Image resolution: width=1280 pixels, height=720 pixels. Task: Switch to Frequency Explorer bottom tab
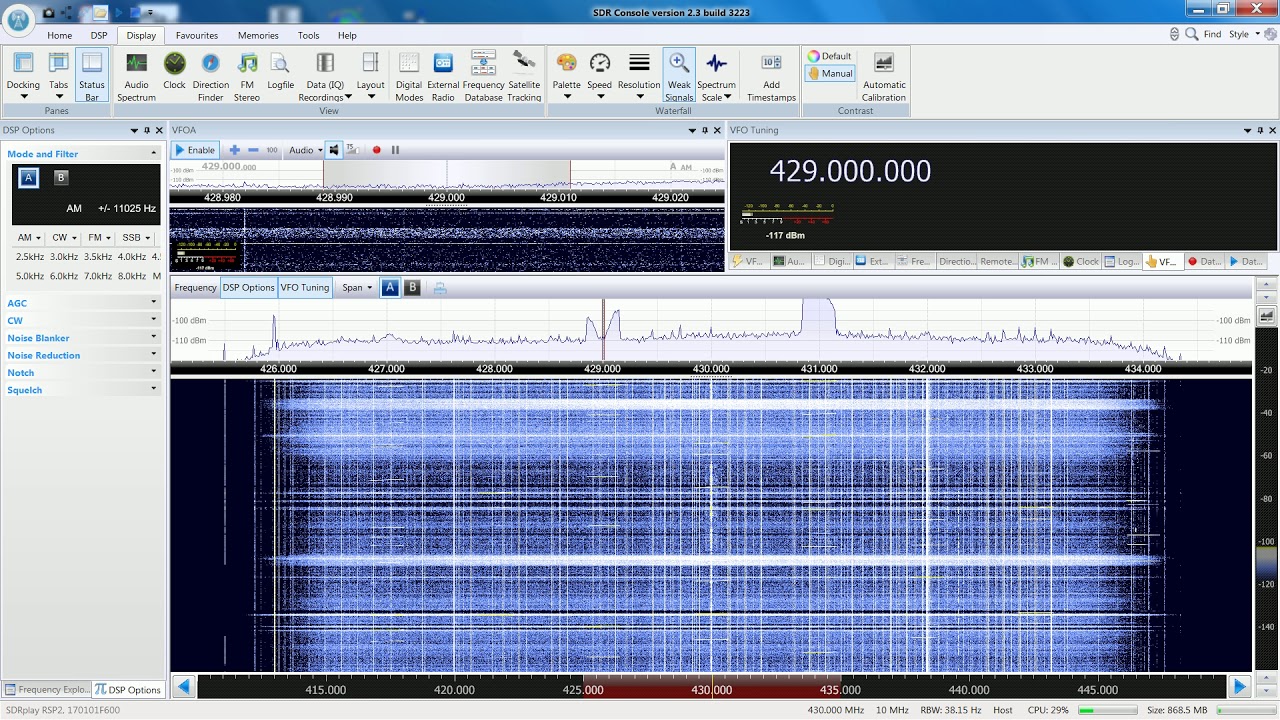[x=47, y=690]
